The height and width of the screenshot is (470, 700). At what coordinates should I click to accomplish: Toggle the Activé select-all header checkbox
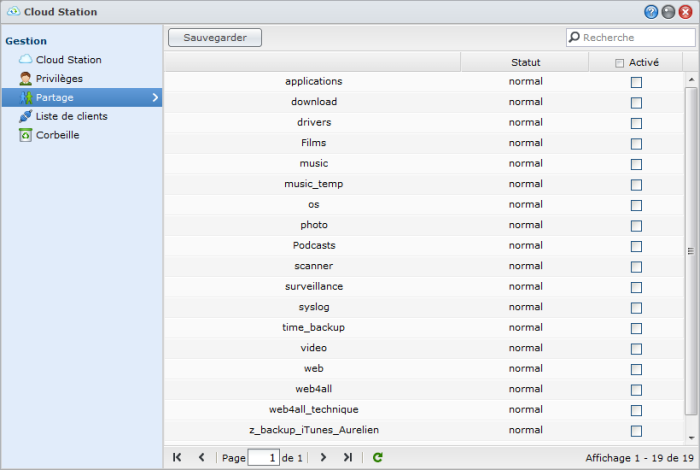point(619,63)
